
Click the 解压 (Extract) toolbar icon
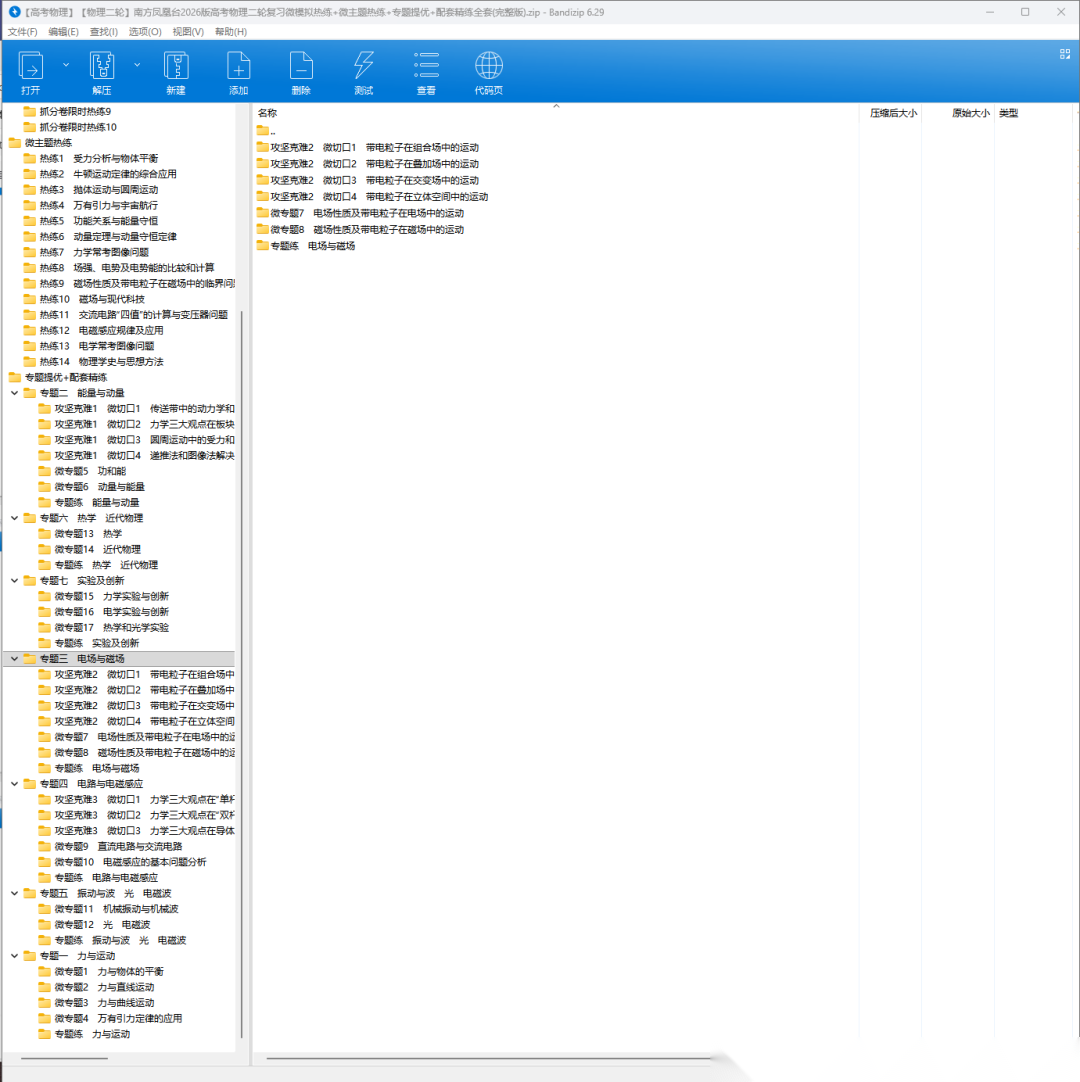102,67
